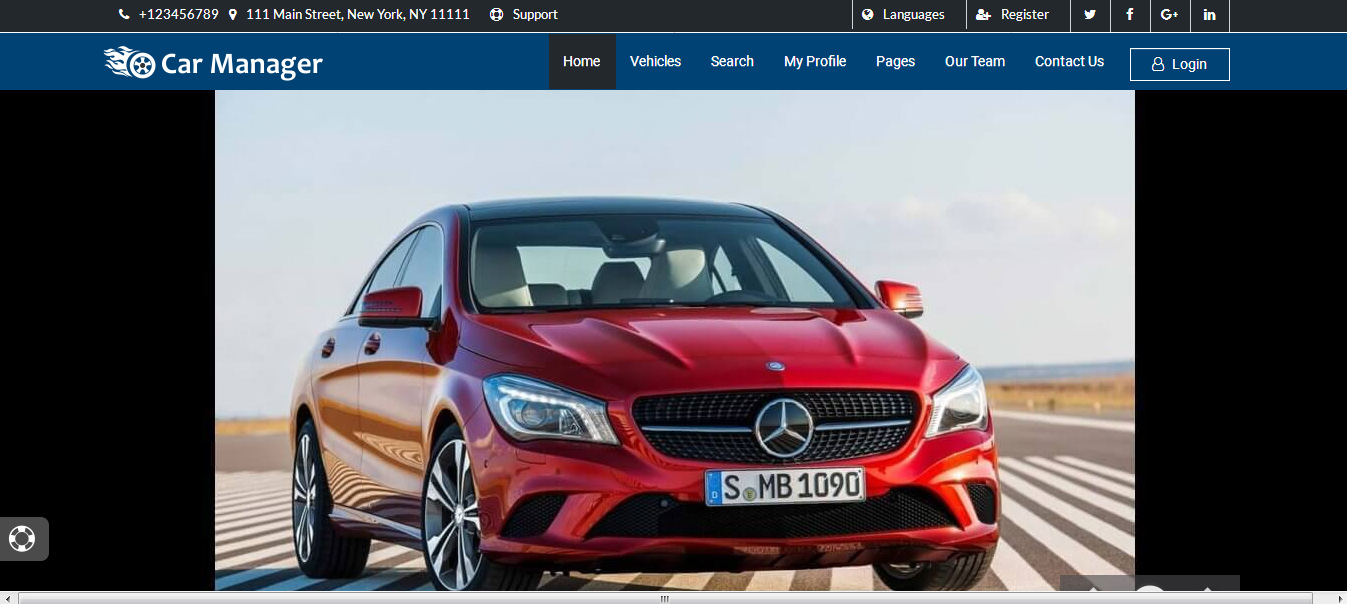The width and height of the screenshot is (1347, 604).
Task: Click the address 111 Main Street, New York
Action: (357, 15)
